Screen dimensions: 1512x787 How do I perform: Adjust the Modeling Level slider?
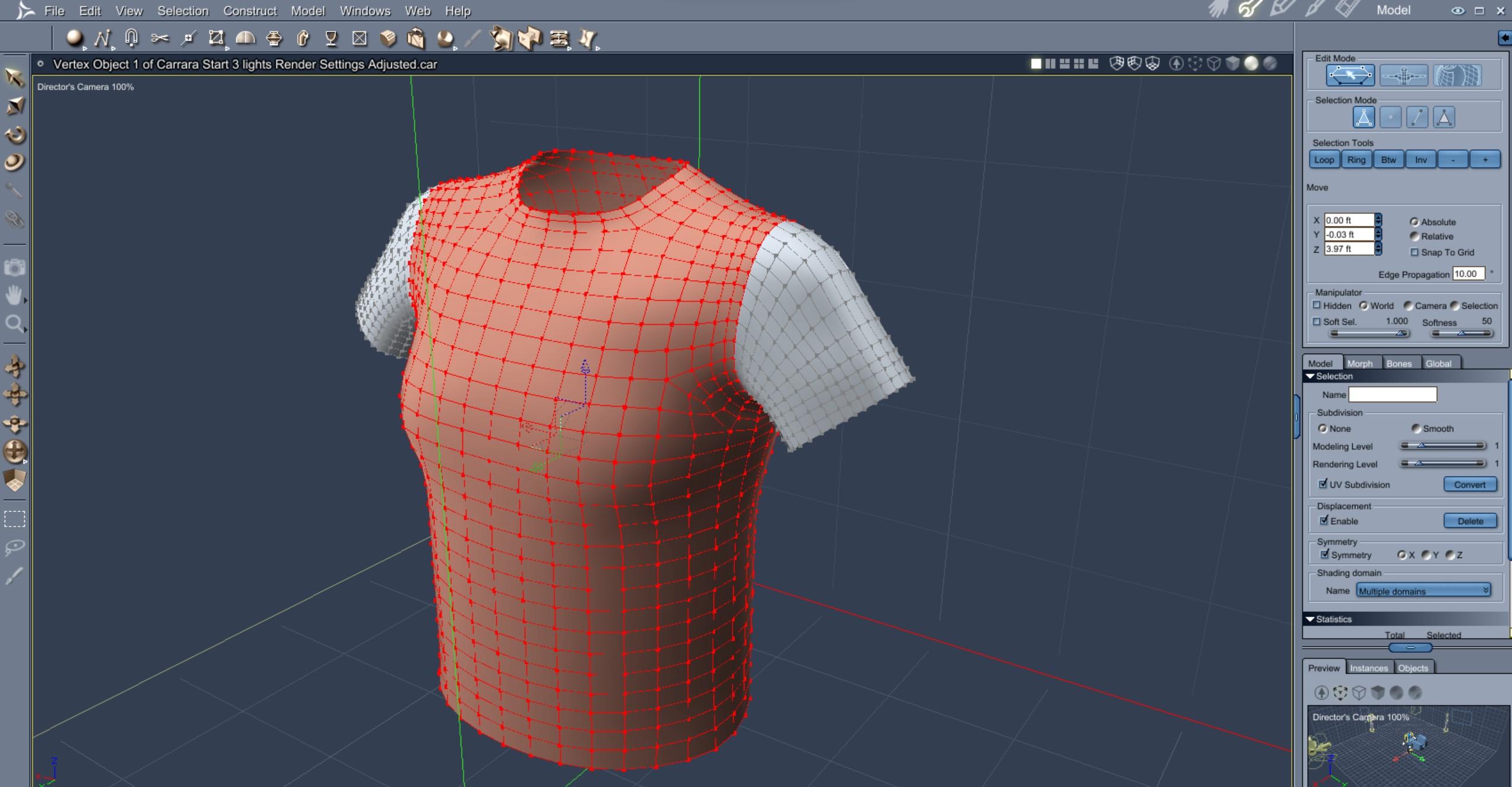click(1421, 446)
